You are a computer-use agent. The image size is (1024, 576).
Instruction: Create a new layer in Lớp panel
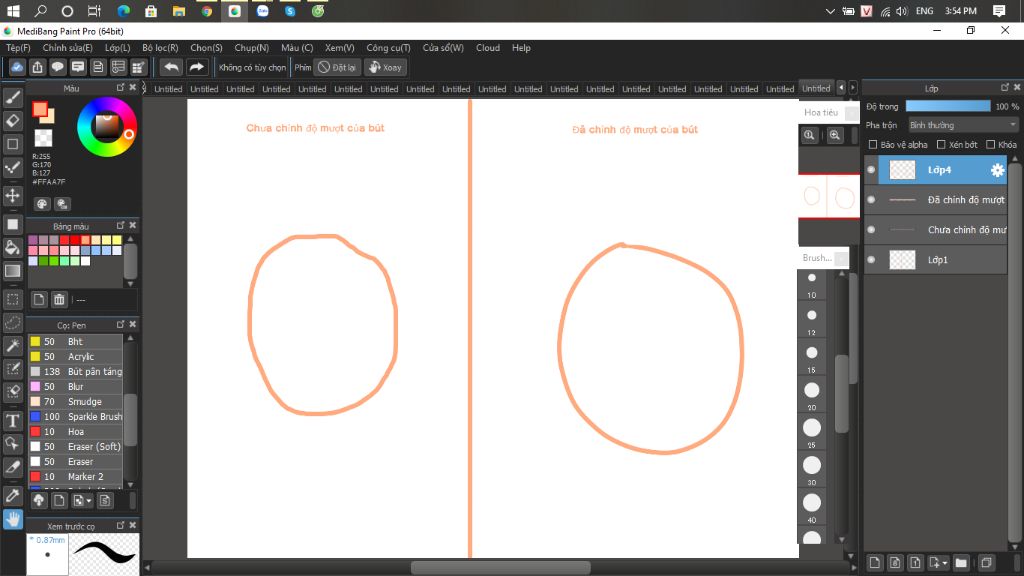point(875,562)
